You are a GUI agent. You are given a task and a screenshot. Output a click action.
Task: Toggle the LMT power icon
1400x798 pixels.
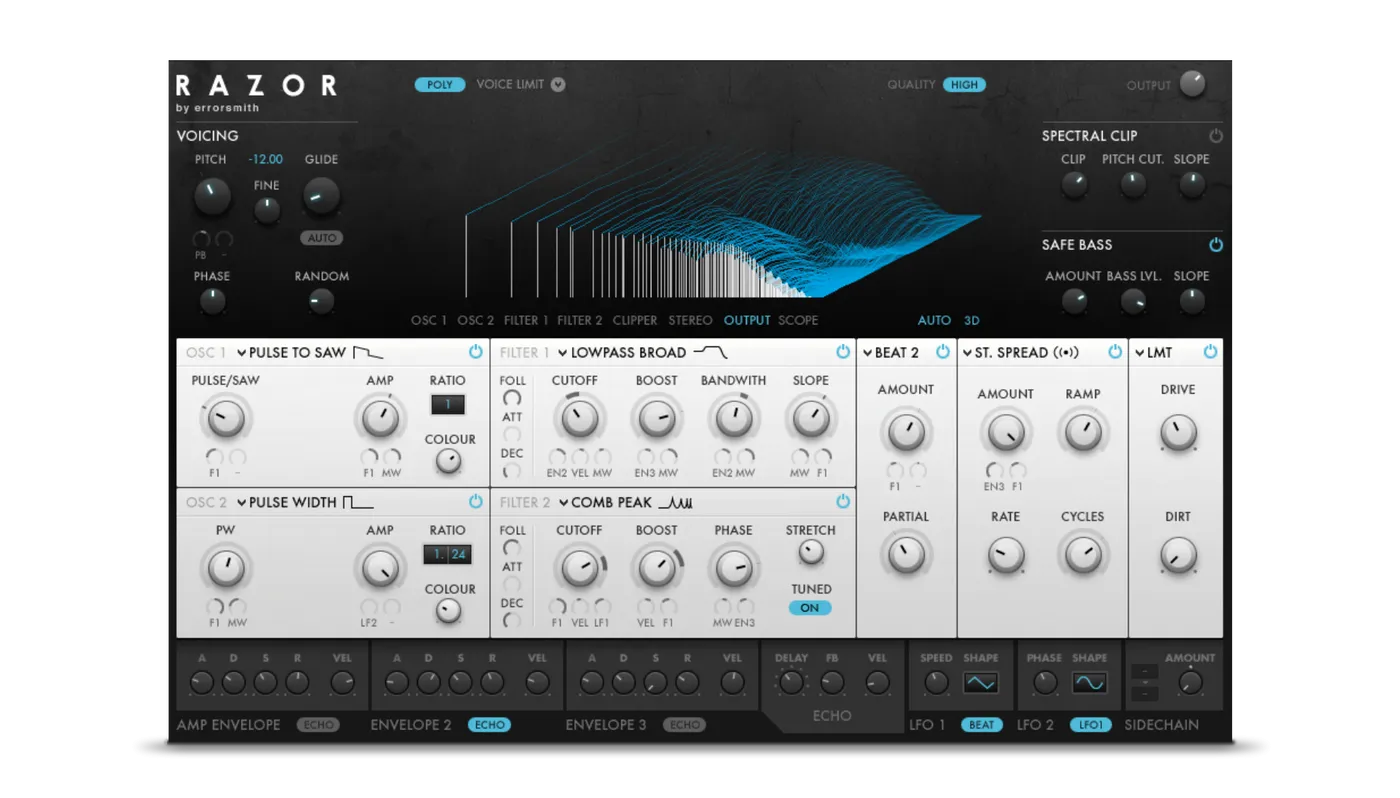[1210, 352]
